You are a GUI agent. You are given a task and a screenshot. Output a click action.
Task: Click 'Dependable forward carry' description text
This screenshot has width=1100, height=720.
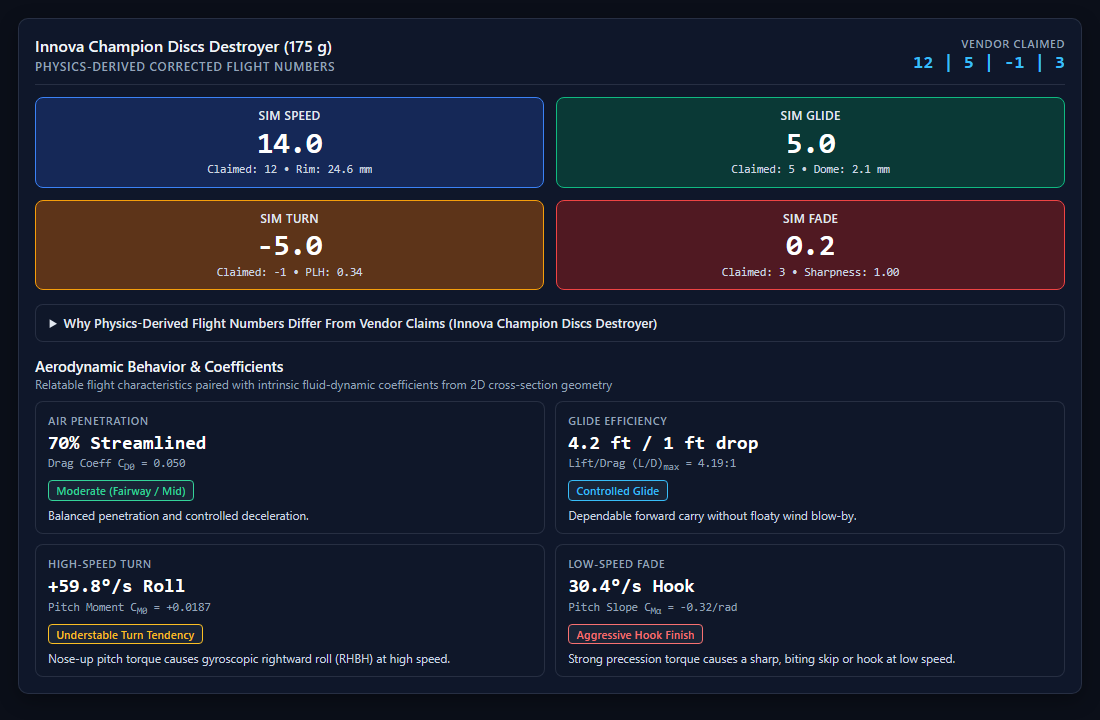click(712, 516)
